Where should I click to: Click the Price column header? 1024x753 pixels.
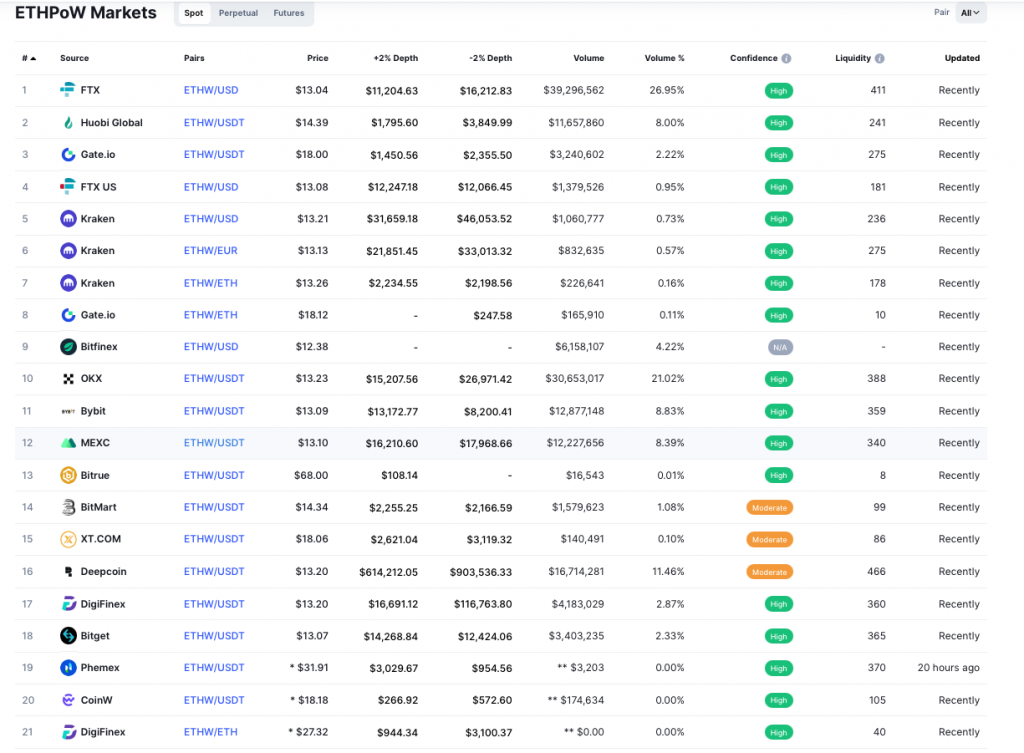tap(317, 58)
